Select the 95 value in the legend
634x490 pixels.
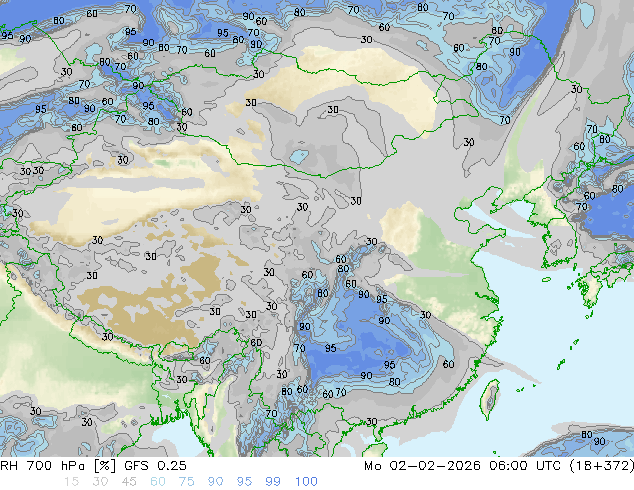coord(244,482)
